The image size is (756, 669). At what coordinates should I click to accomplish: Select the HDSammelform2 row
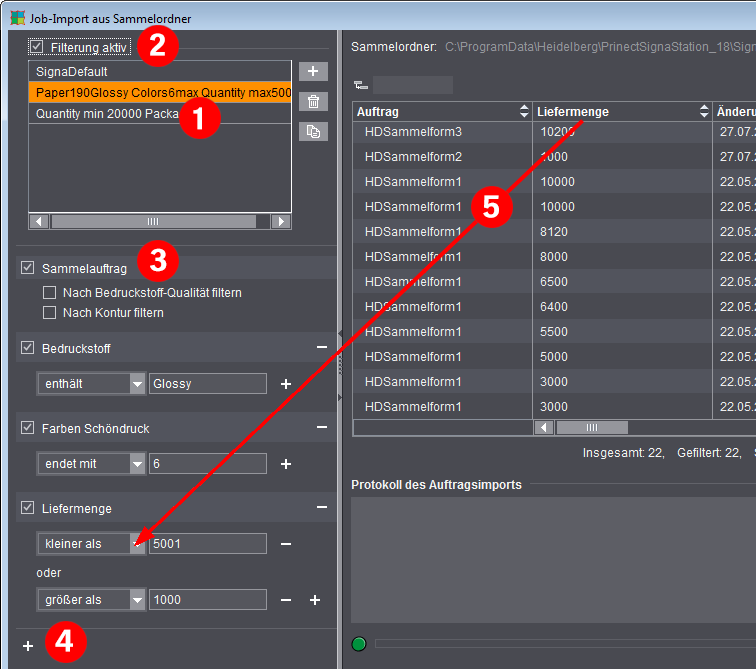point(554,157)
